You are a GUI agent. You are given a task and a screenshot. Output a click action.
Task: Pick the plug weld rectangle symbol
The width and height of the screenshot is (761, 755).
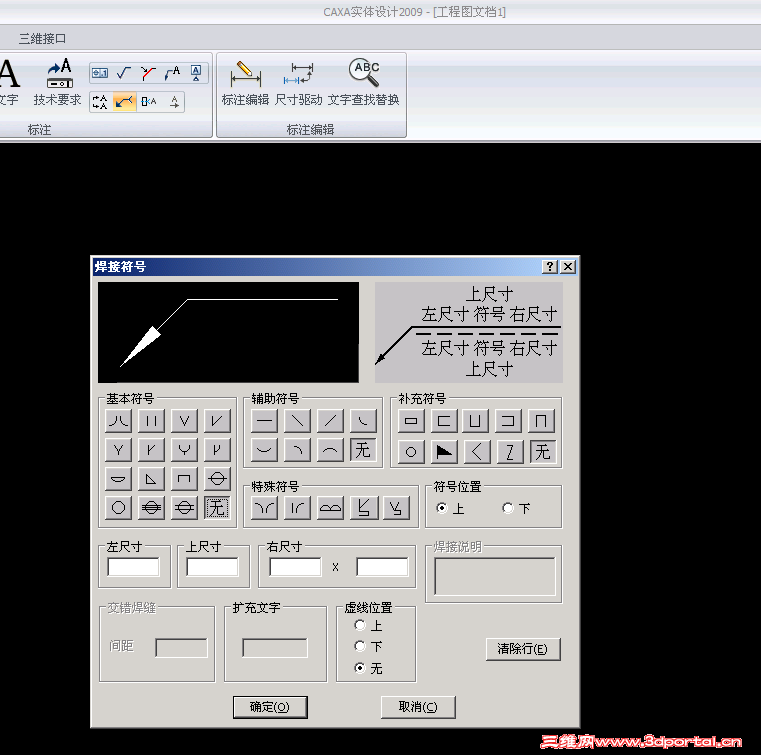(184, 479)
